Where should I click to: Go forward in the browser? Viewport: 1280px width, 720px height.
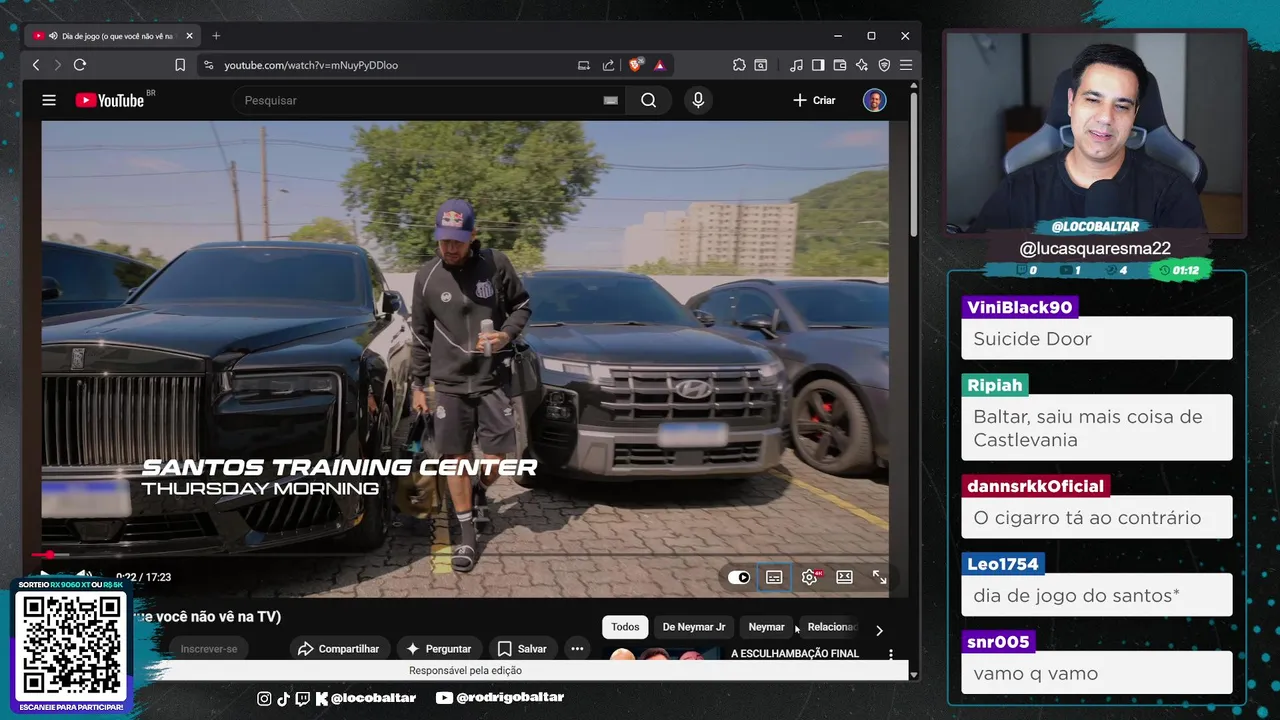pos(57,65)
